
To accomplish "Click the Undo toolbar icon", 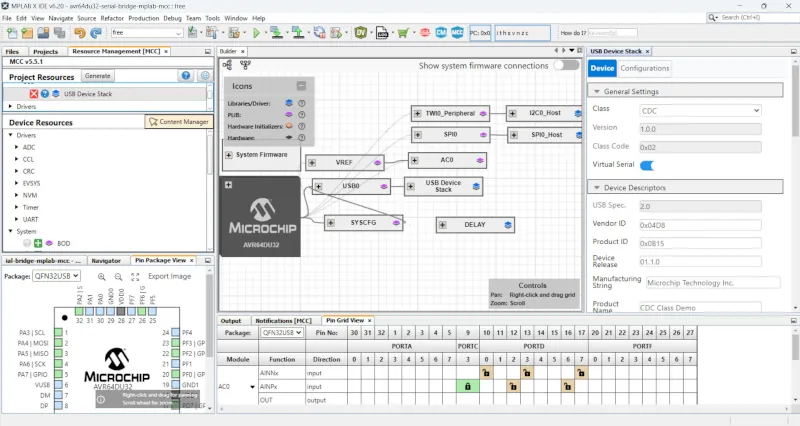I will tap(80, 33).
